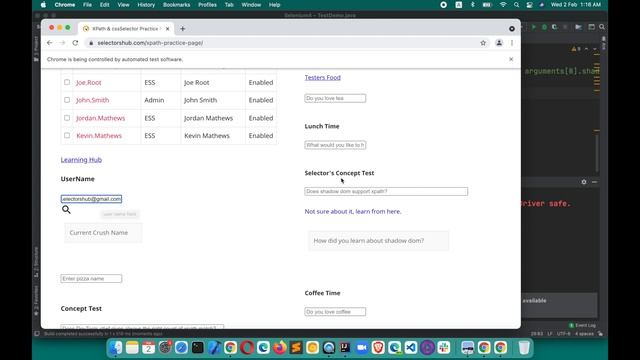Open Firefox from the dock
The image size is (640, 360).
coord(280,347)
